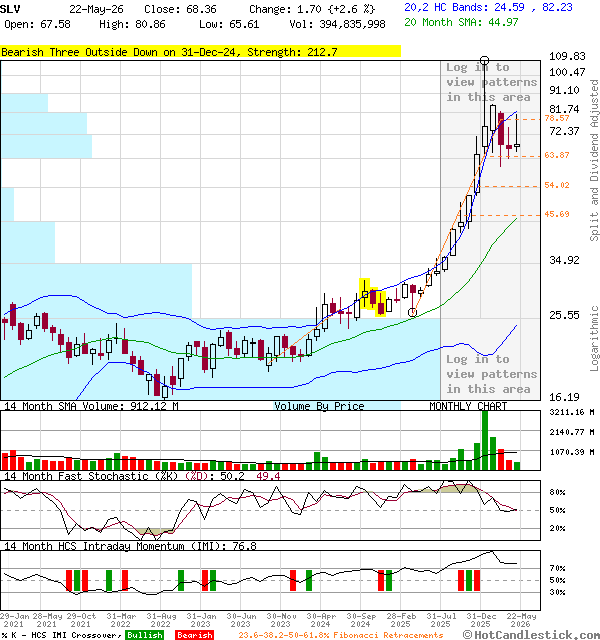
Task: Click the 80% stochastic axis label
Action: click(x=557, y=492)
